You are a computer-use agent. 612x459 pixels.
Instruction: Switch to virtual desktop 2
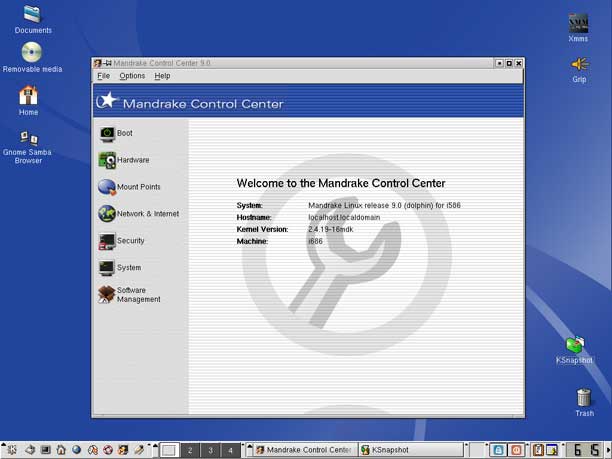click(x=190, y=450)
